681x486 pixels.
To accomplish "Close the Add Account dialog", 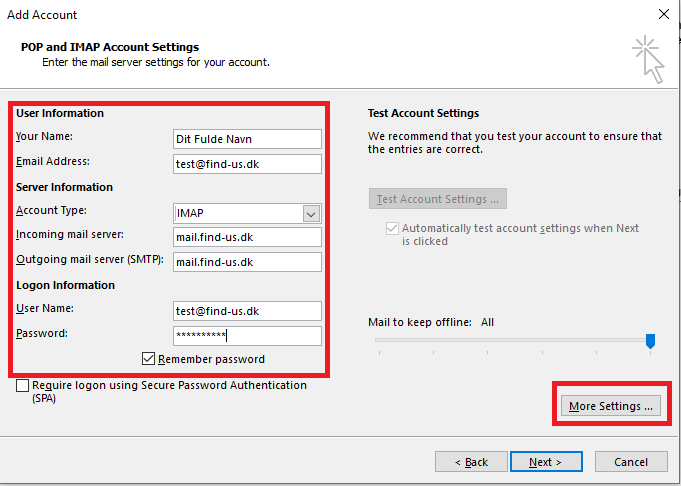I will click(663, 14).
